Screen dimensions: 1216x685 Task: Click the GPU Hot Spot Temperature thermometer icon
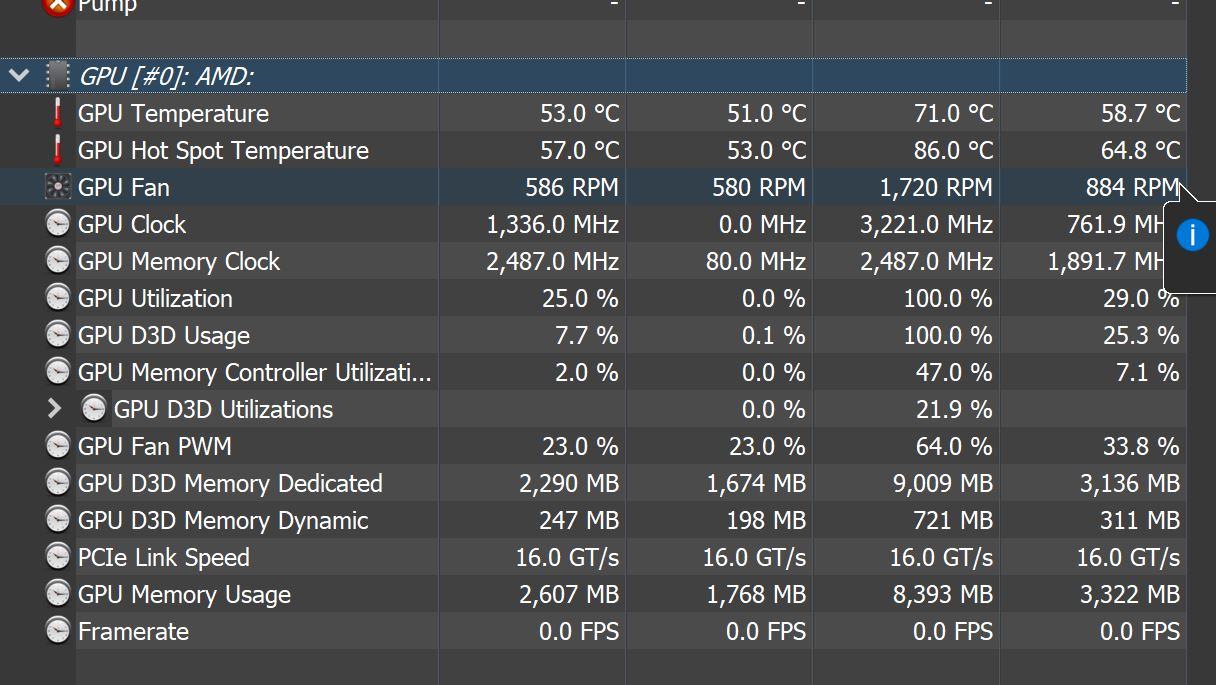tap(58, 150)
